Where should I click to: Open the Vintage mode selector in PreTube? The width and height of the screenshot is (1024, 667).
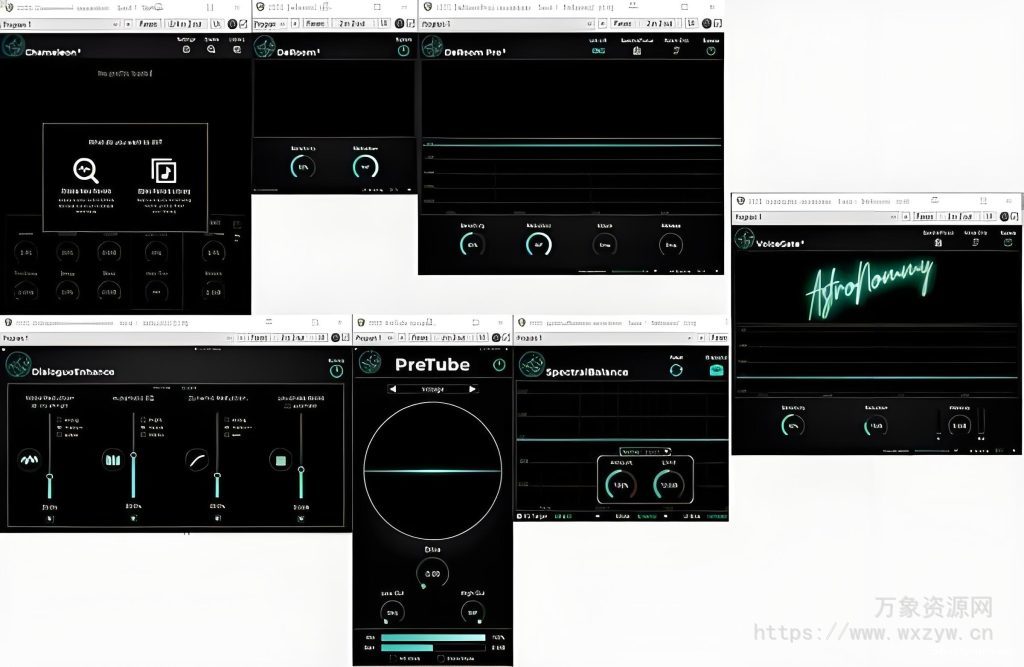coord(431,389)
